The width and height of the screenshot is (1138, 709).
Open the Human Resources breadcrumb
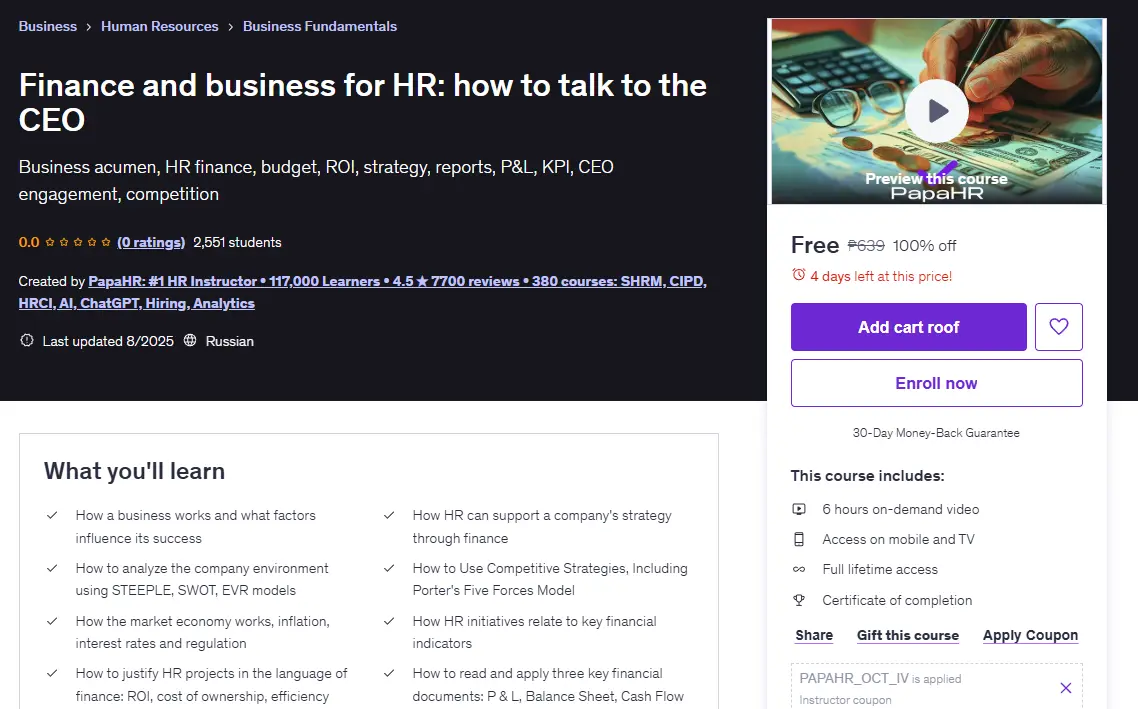pos(160,26)
